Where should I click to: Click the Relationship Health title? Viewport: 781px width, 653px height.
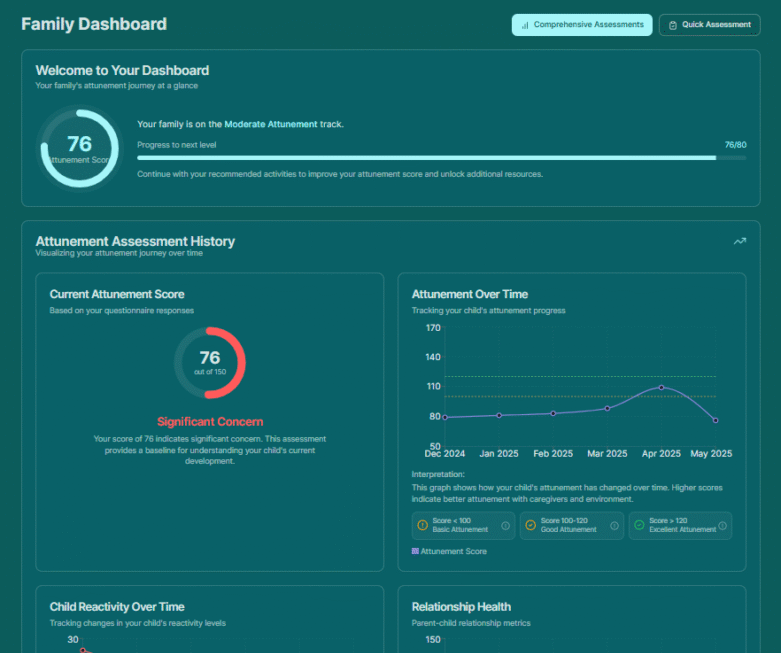click(461, 607)
